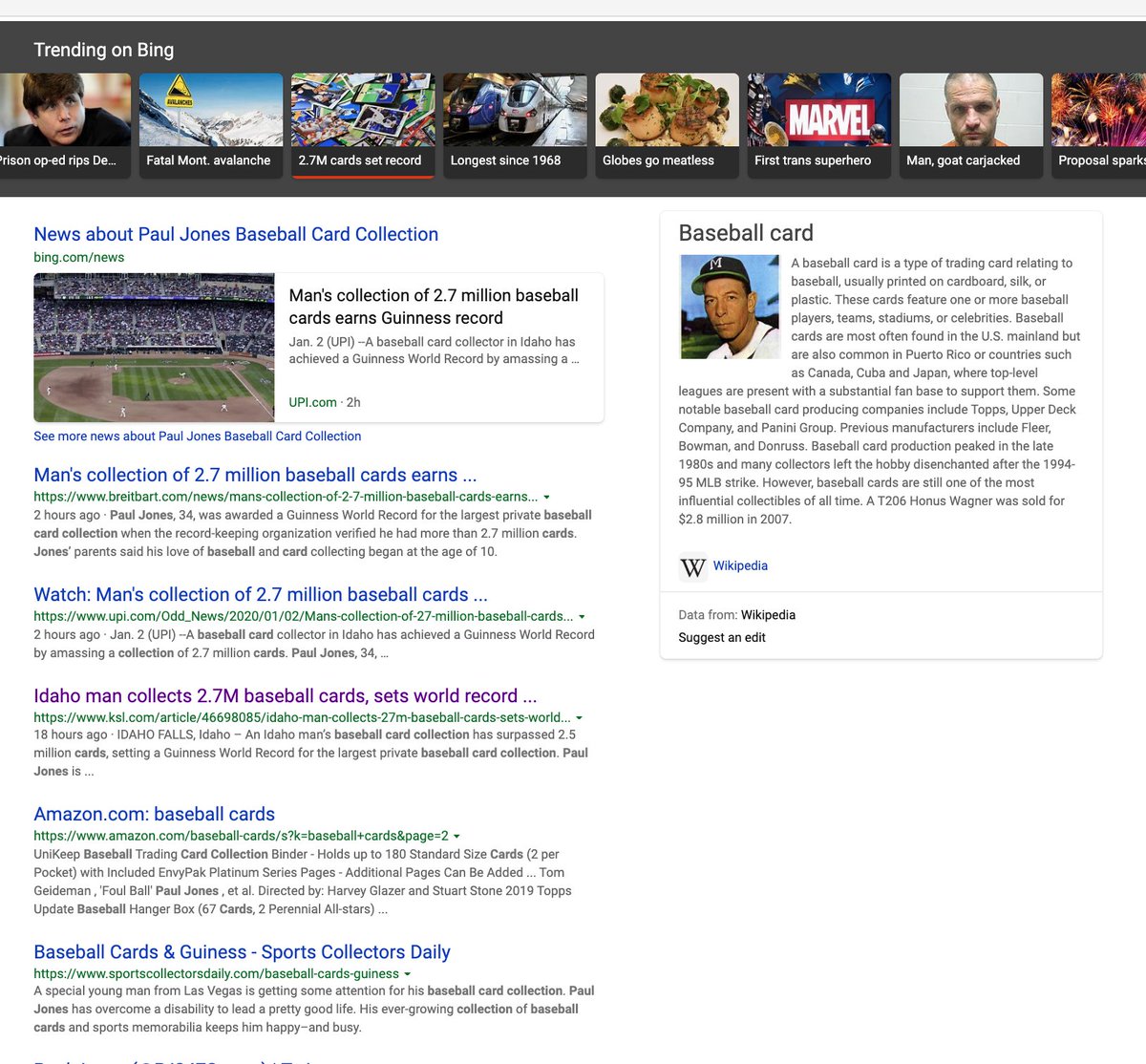Click the 'Baseball card' knowledge panel title
The width and height of the screenshot is (1146, 1064).
[x=746, y=233]
